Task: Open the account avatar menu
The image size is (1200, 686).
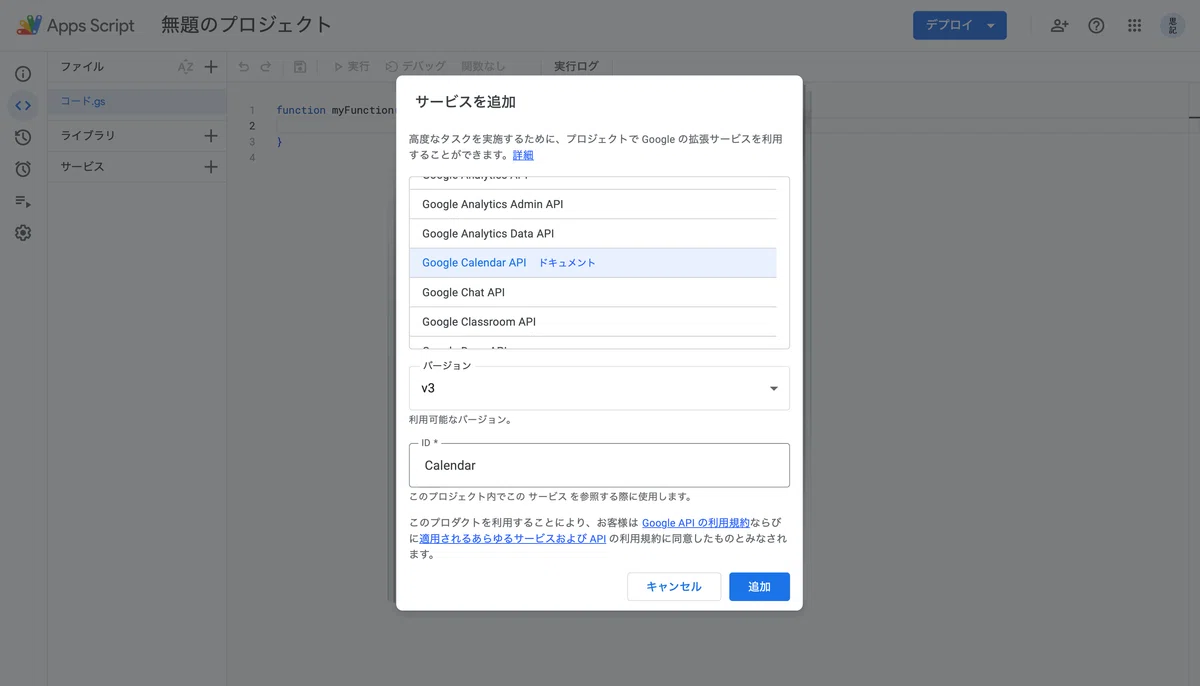Action: [x=1172, y=26]
